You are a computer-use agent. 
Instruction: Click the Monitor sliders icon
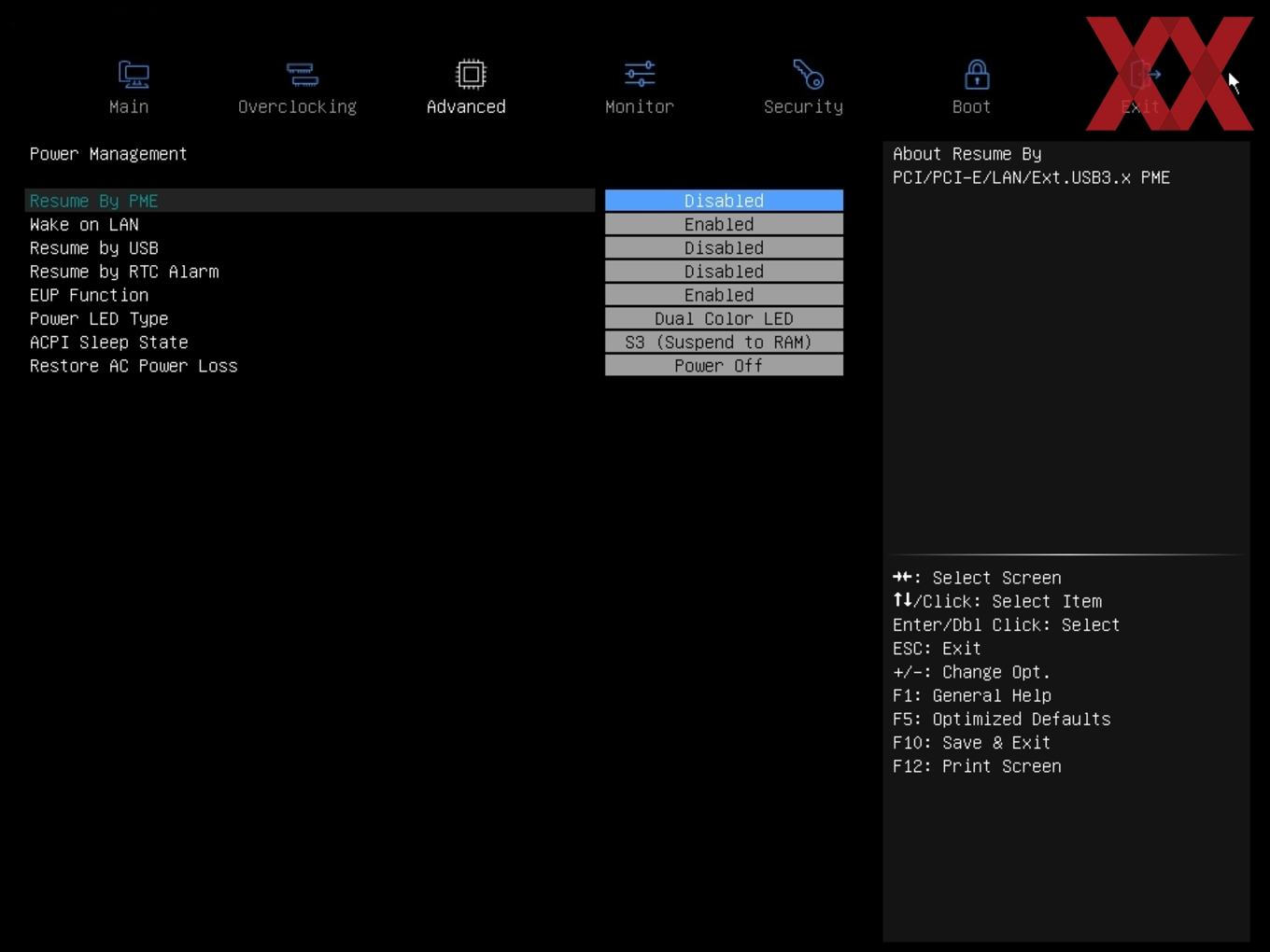640,75
